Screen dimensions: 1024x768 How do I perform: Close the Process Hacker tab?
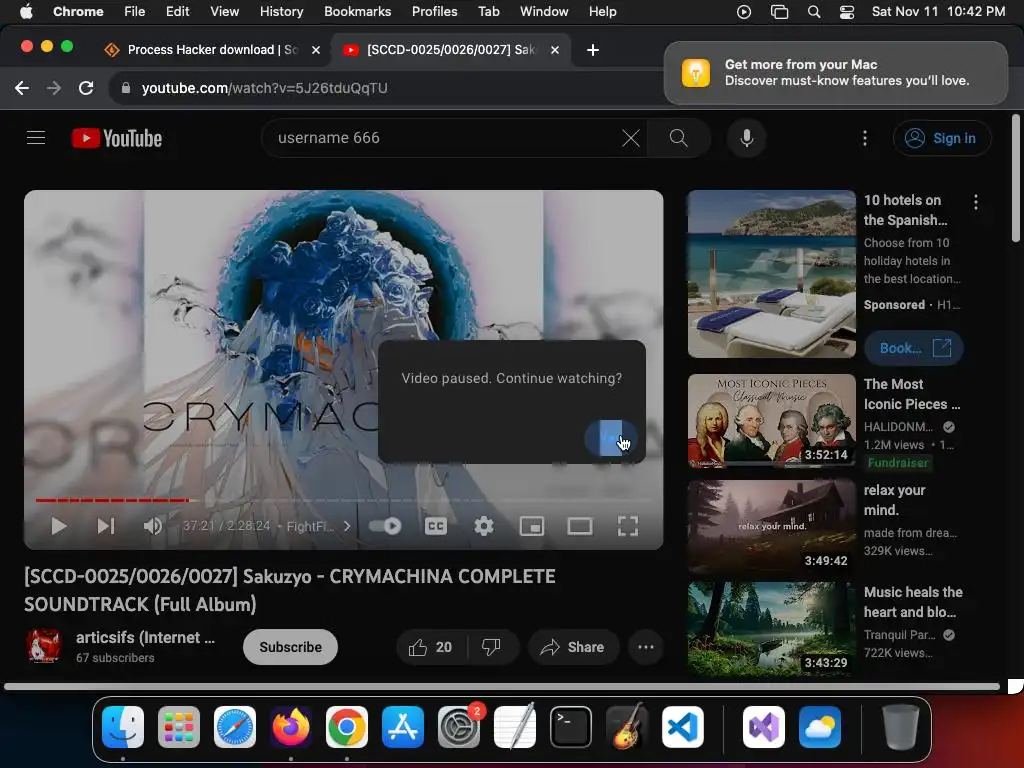316,50
